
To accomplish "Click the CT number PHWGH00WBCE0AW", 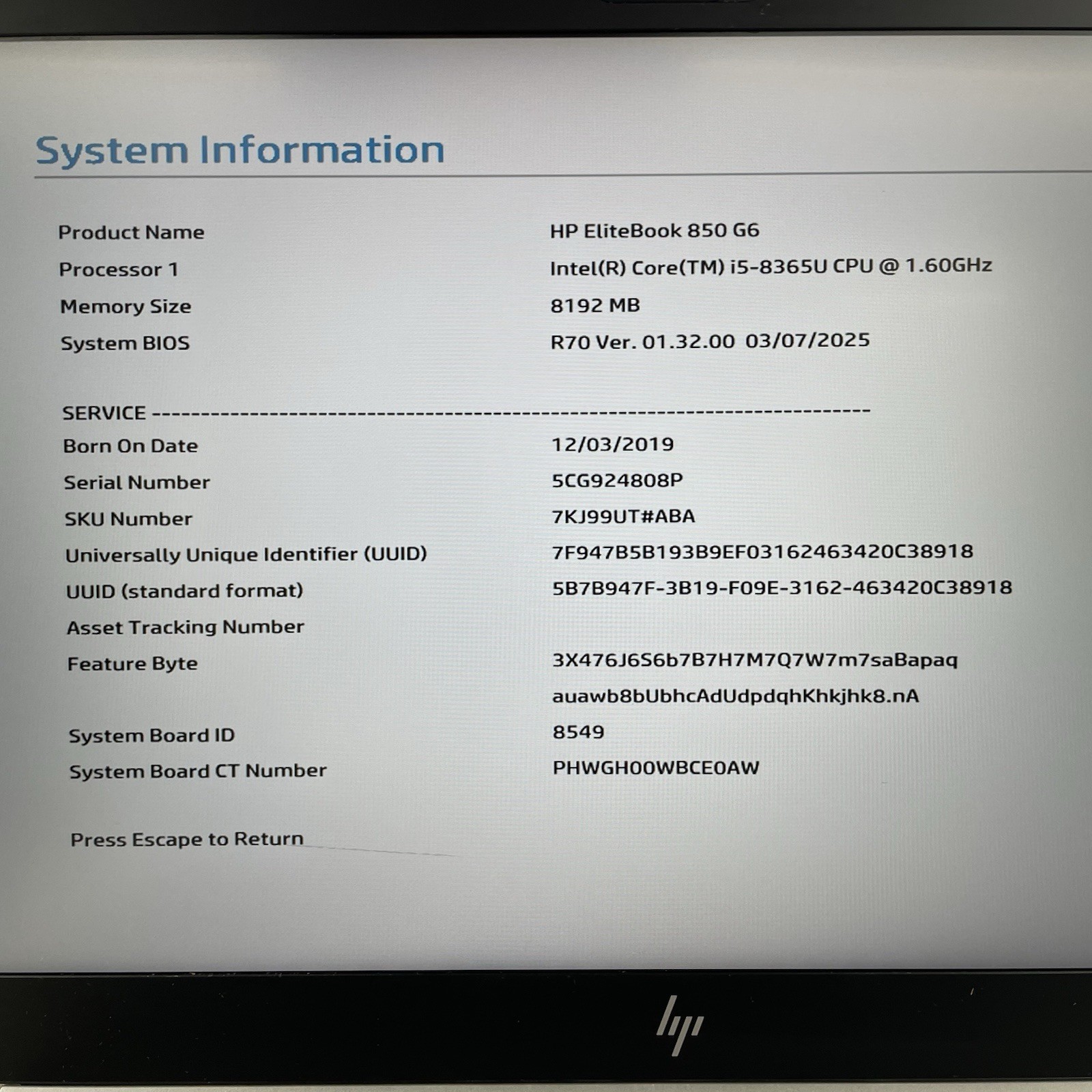I will click(656, 768).
